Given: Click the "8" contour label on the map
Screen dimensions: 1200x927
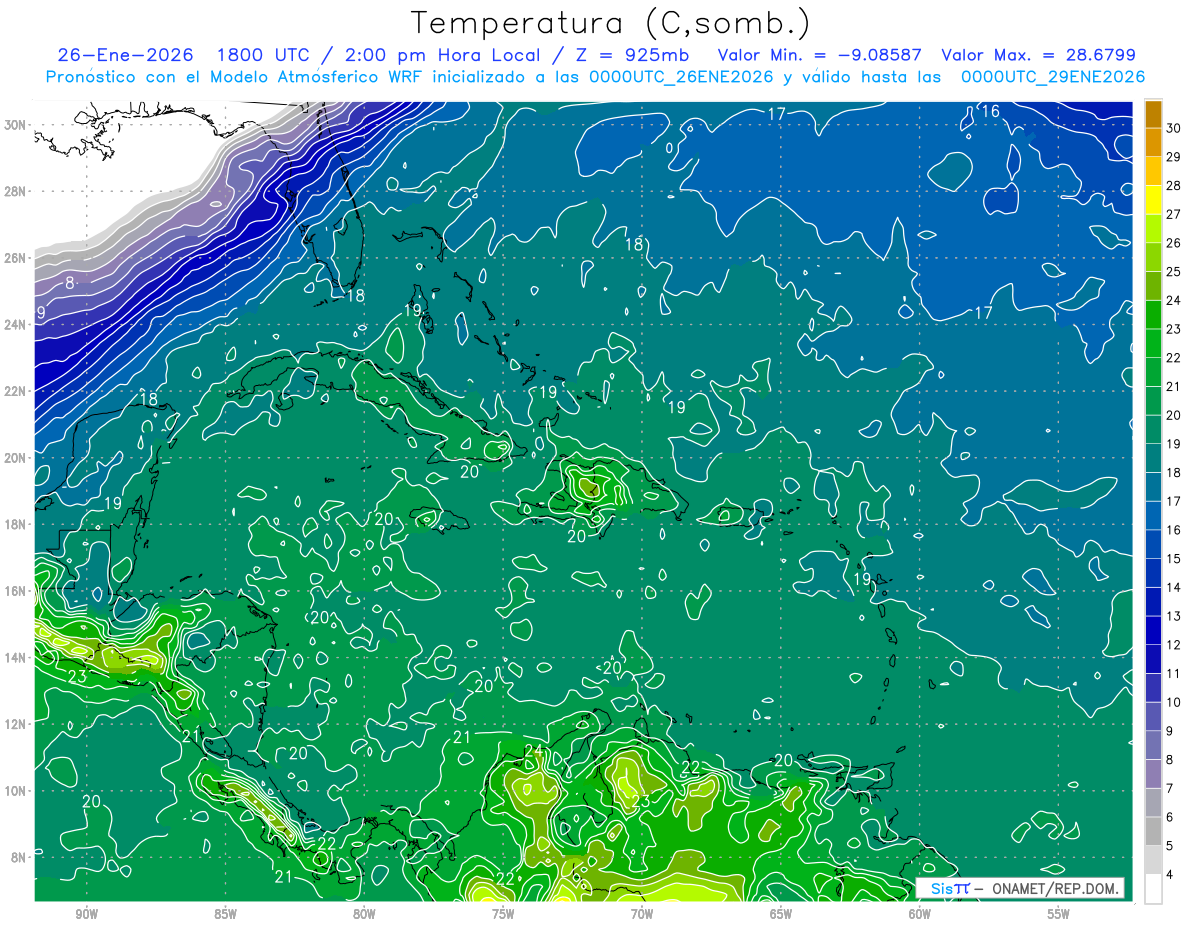Looking at the screenshot, I should pos(70,283).
